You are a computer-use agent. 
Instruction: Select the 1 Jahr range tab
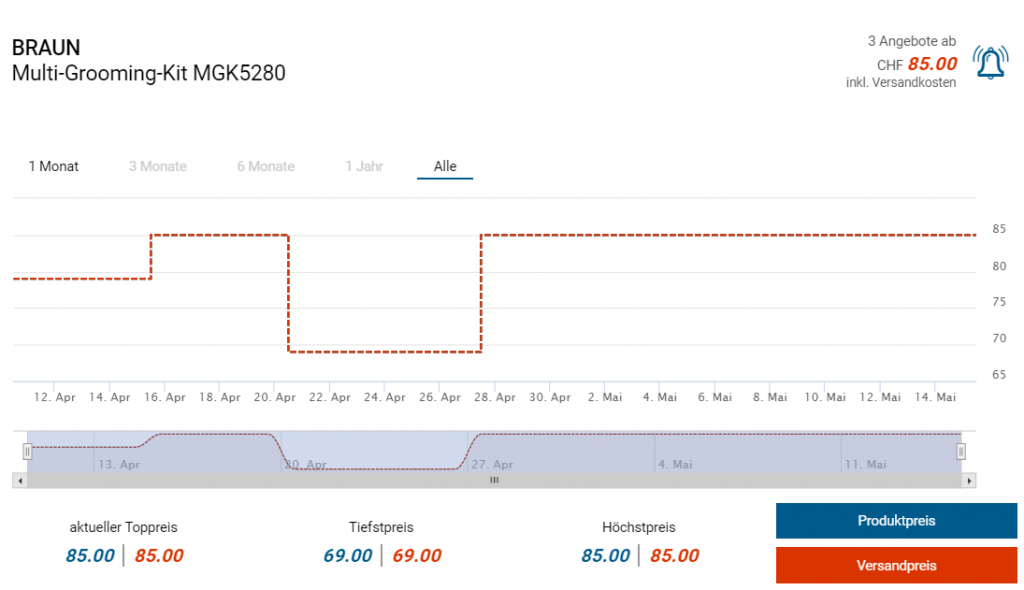point(364,166)
